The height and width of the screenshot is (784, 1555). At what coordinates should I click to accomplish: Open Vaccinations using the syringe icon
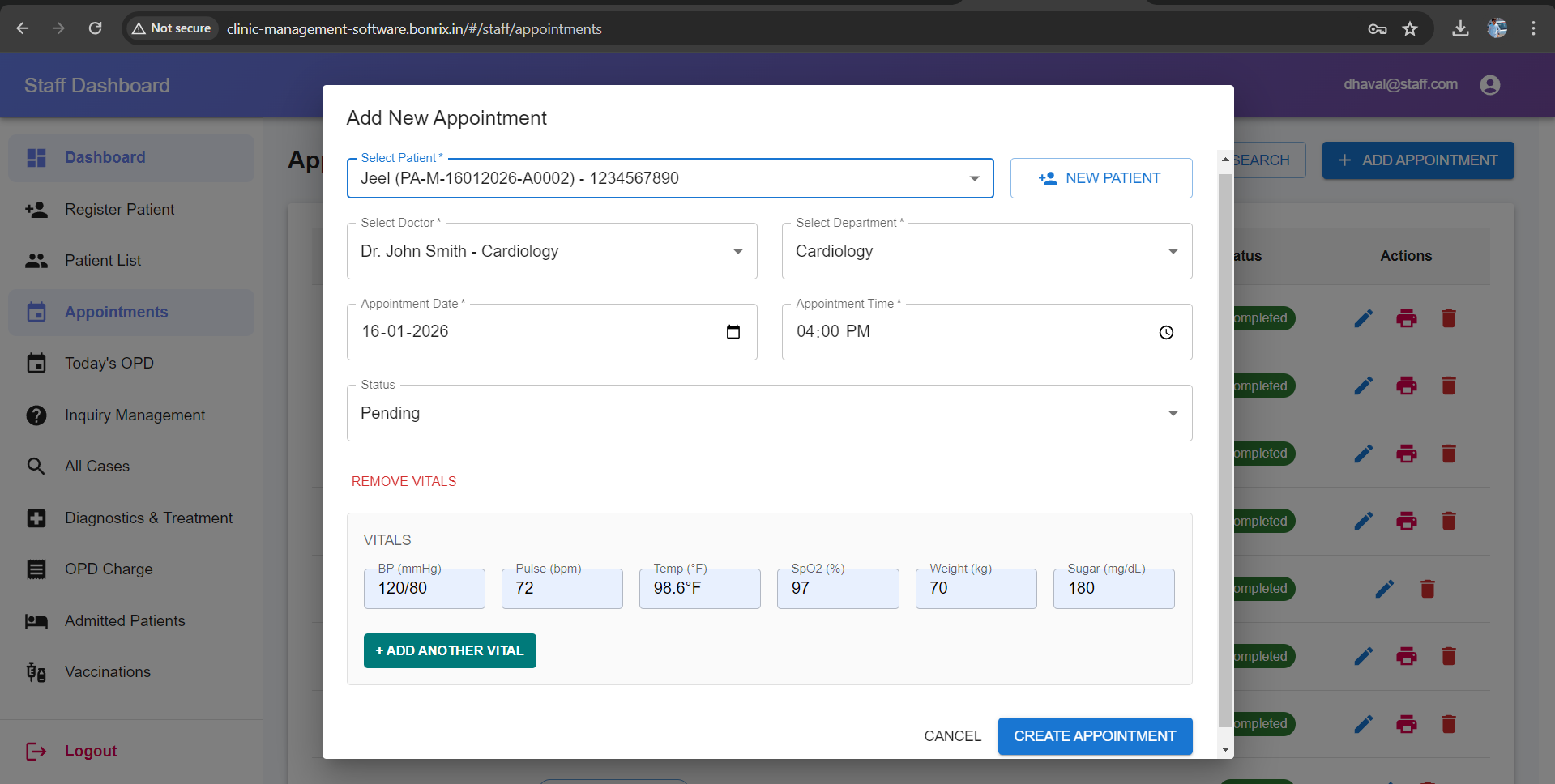click(35, 671)
